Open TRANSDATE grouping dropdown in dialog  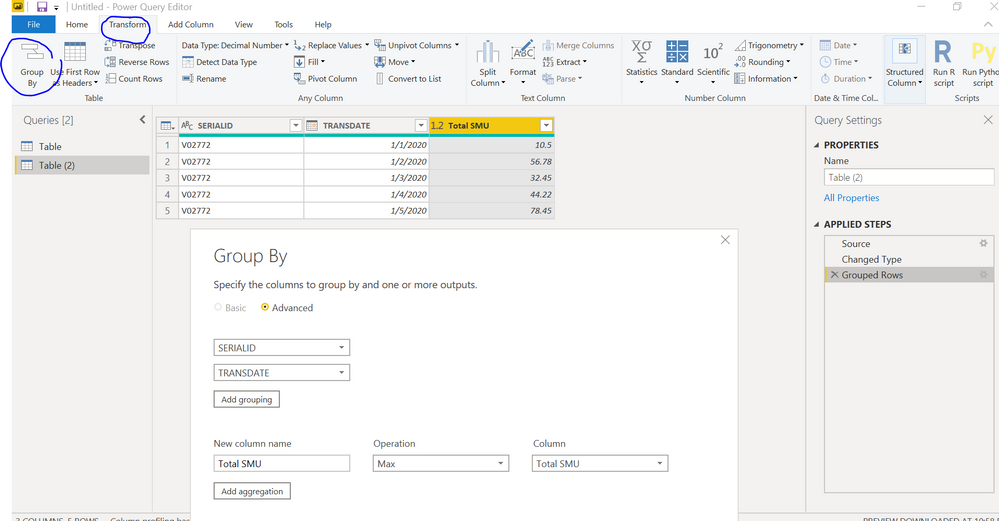pyautogui.click(x=282, y=373)
